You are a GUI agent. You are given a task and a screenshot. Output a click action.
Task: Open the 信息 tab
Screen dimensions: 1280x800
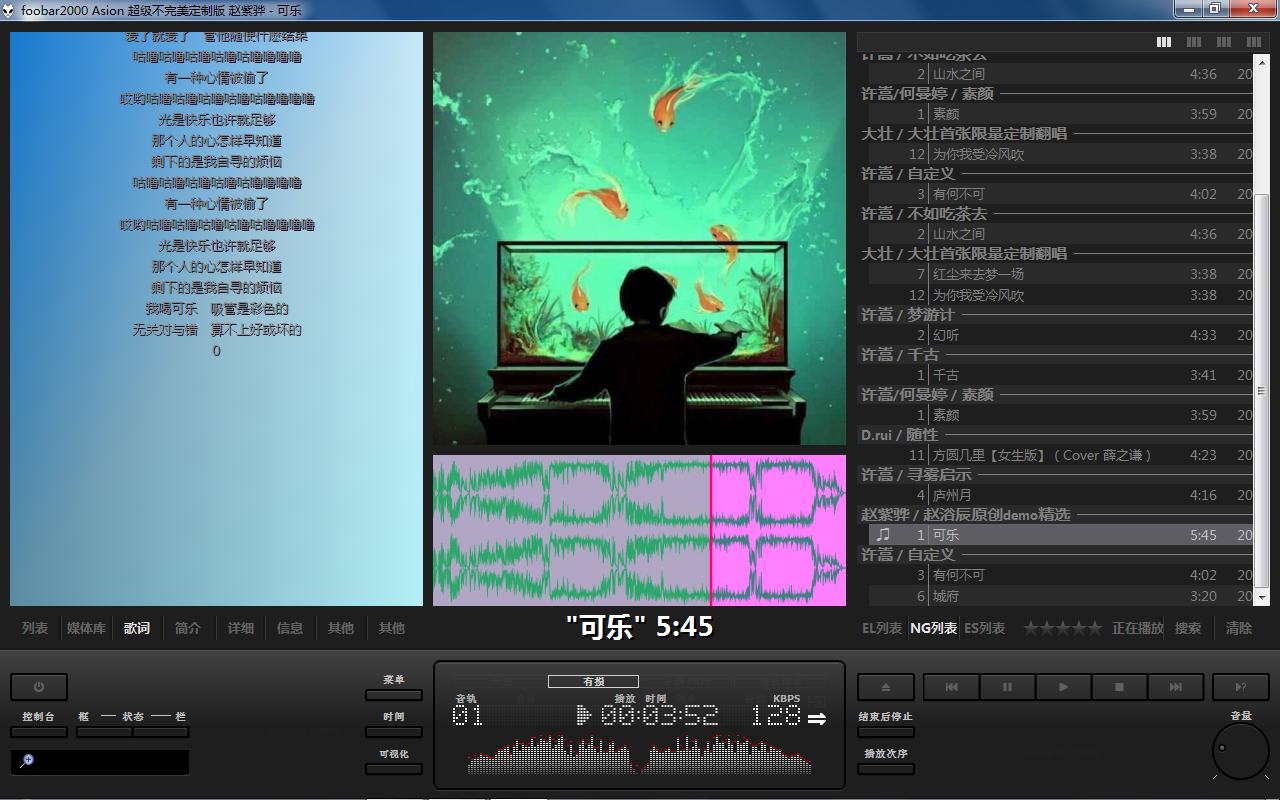pos(290,628)
